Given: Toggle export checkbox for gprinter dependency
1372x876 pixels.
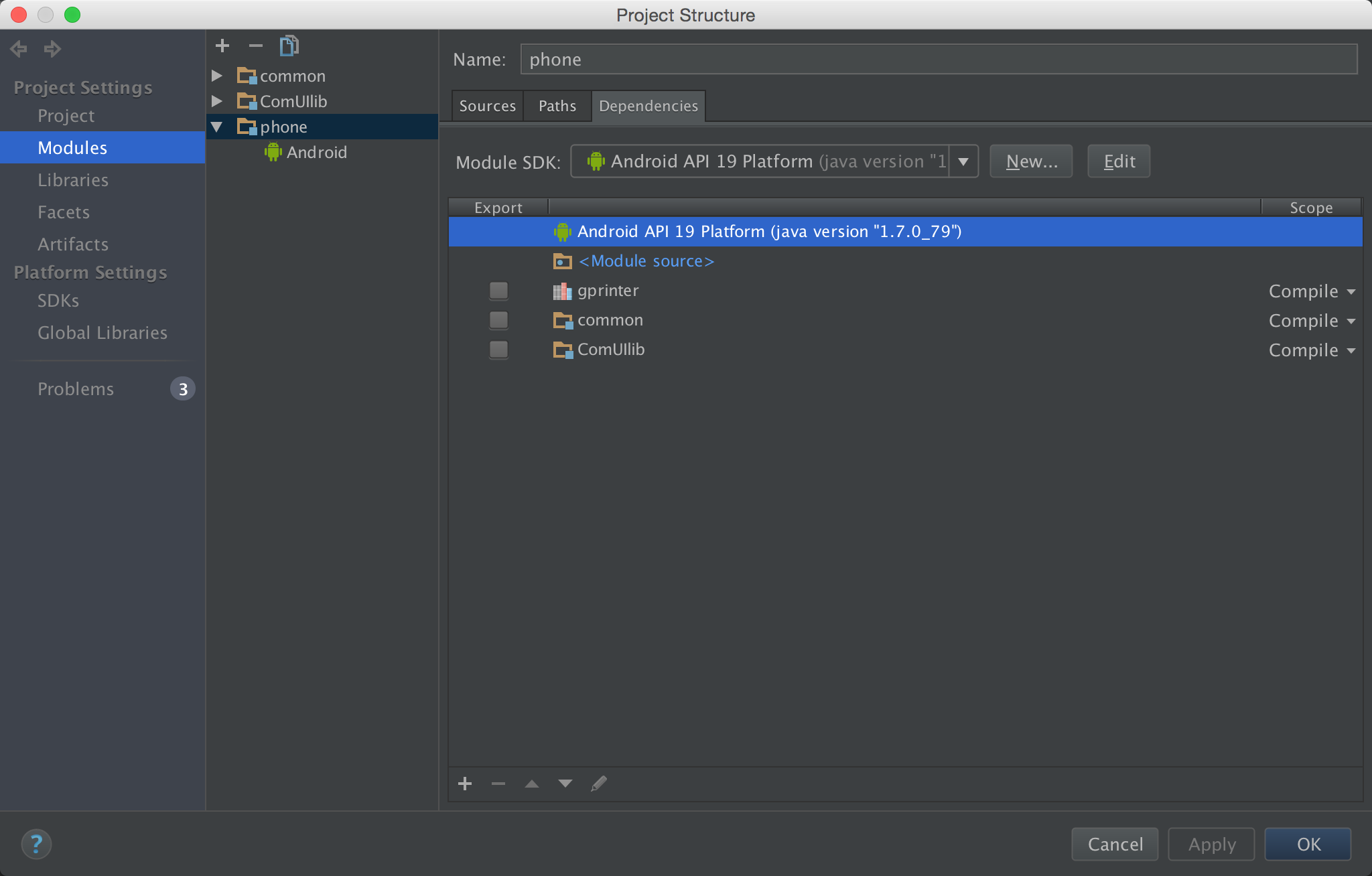Looking at the screenshot, I should point(499,290).
